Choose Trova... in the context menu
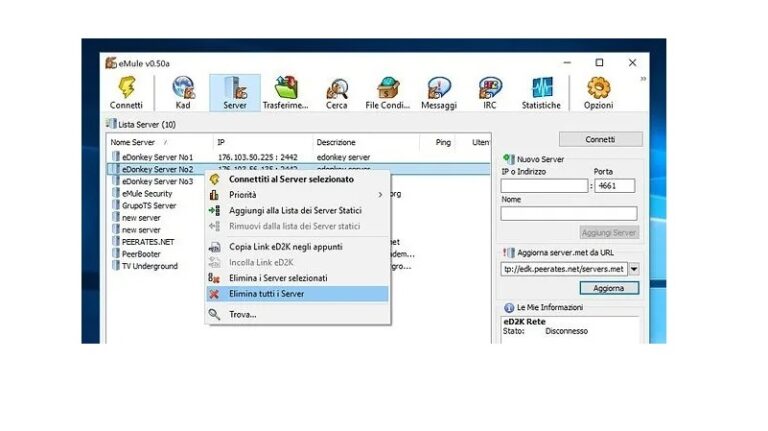 click(x=297, y=314)
